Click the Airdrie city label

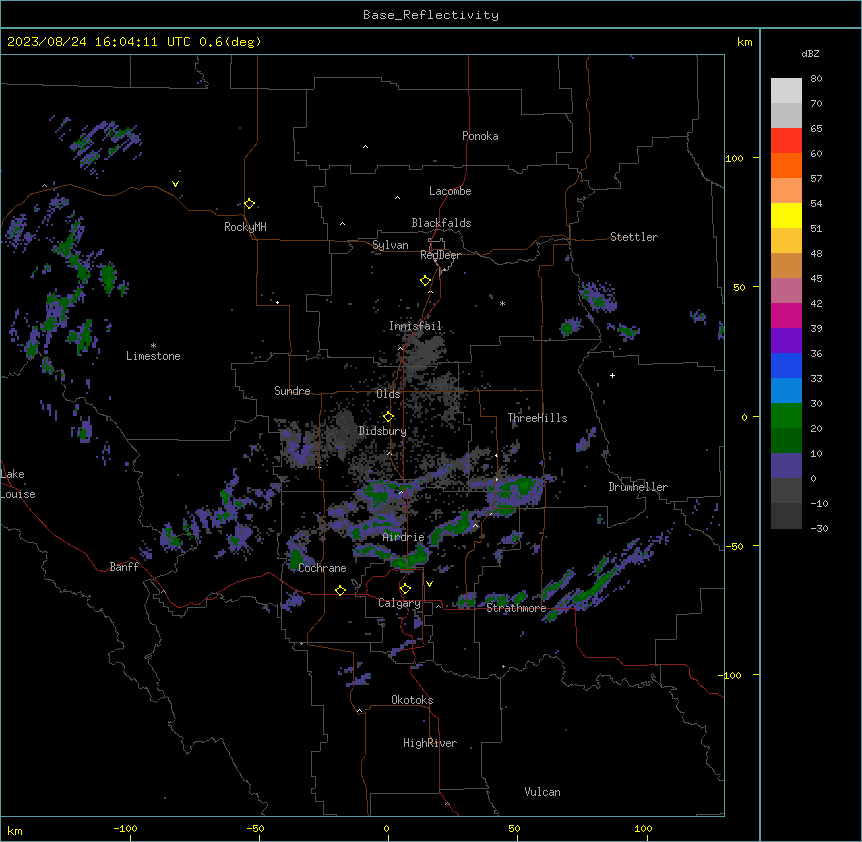tap(403, 537)
